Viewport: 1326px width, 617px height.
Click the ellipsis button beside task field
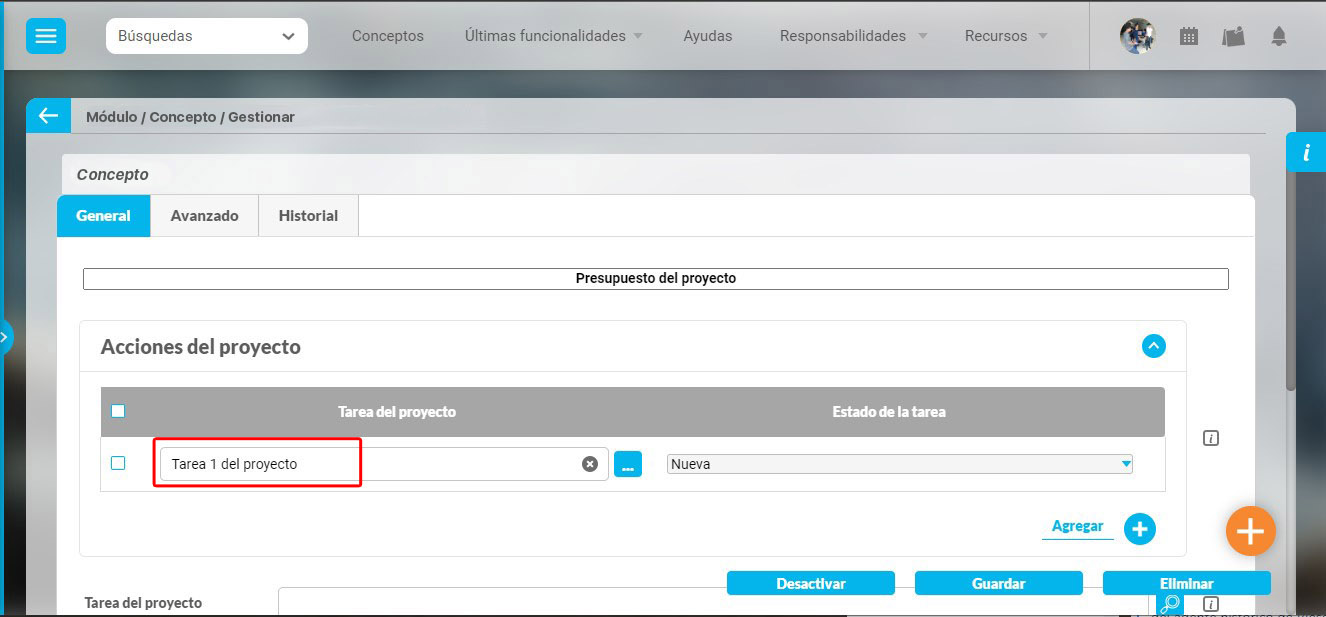[x=627, y=464]
